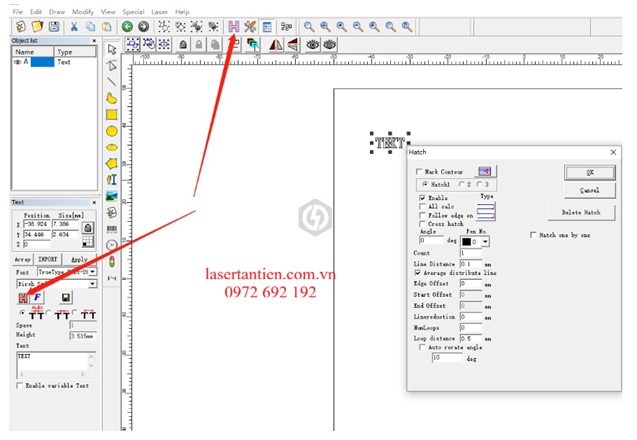Open the Laser menu

click(159, 11)
